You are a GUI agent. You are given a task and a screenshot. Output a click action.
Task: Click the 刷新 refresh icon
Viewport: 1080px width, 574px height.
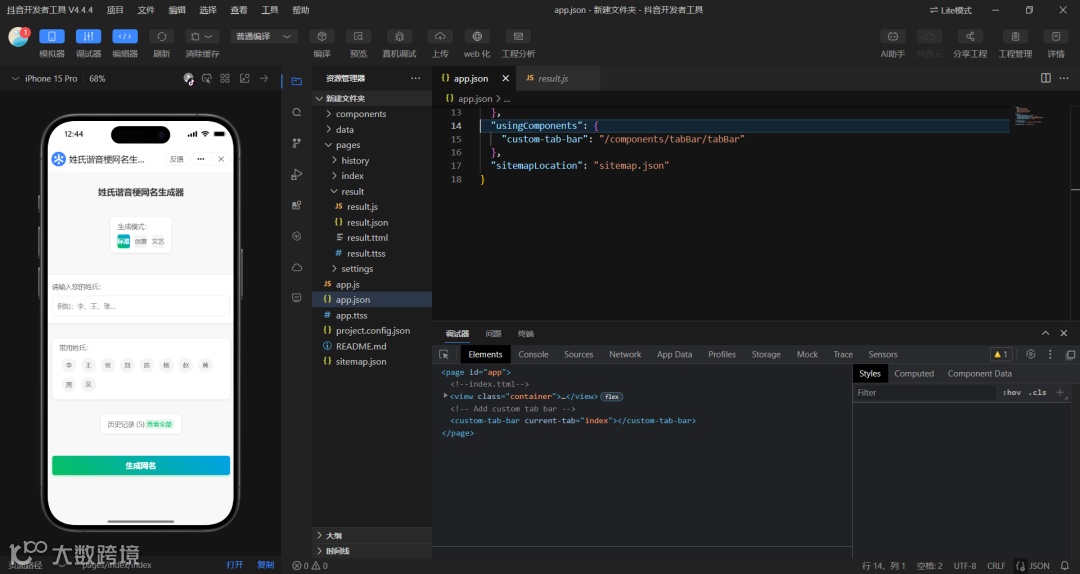click(x=161, y=37)
